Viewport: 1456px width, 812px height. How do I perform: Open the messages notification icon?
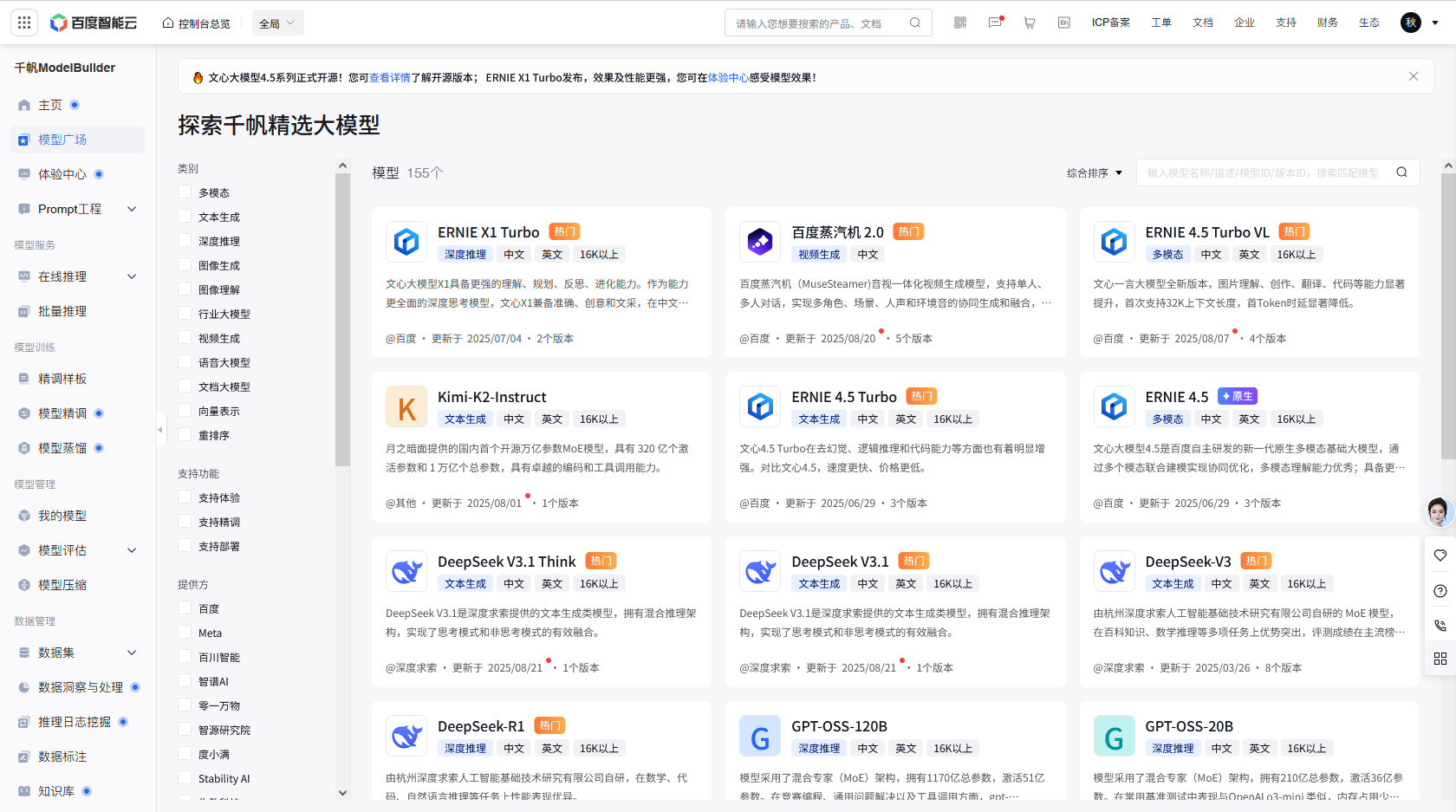(995, 23)
